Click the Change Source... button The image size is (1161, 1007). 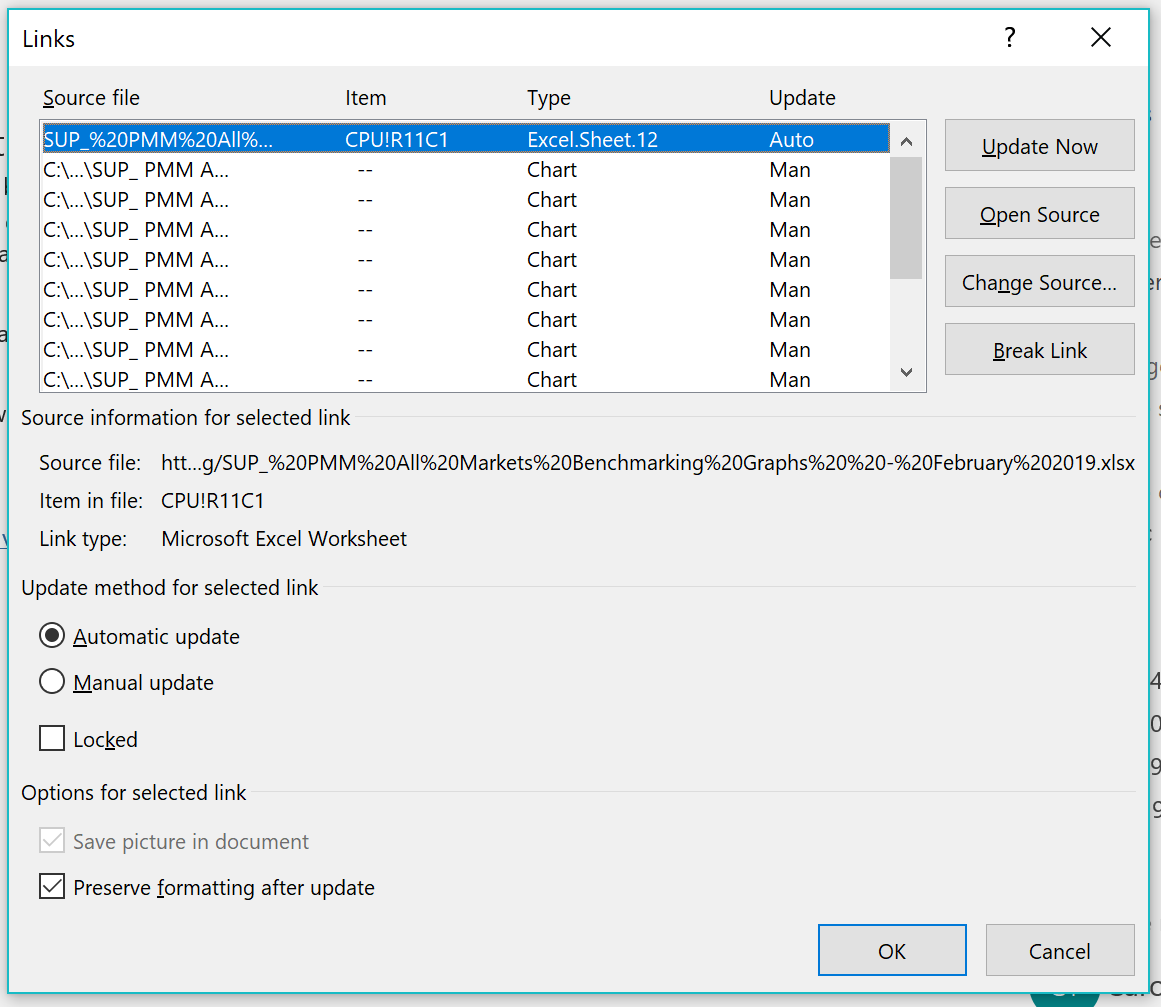pyautogui.click(x=1040, y=282)
